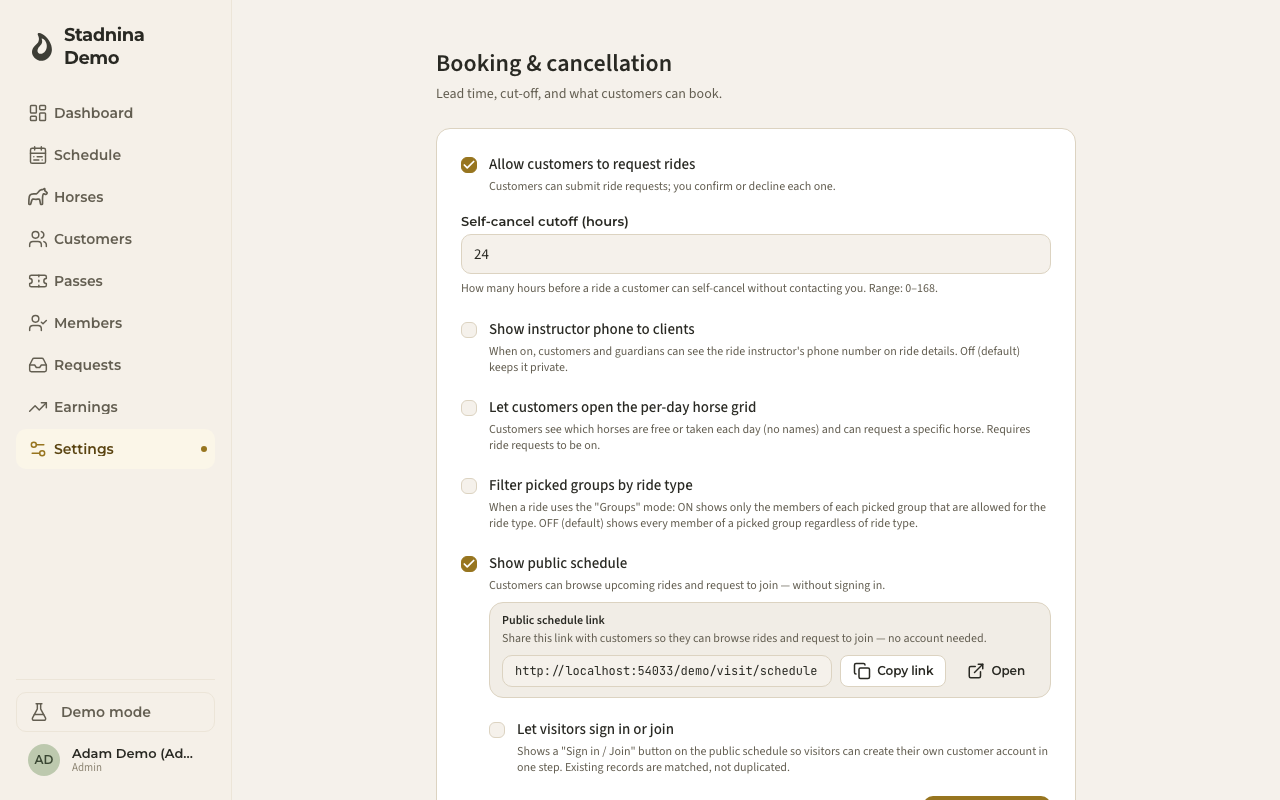Check Let visitors sign in or join
This screenshot has width=1280, height=800.
pos(497,730)
